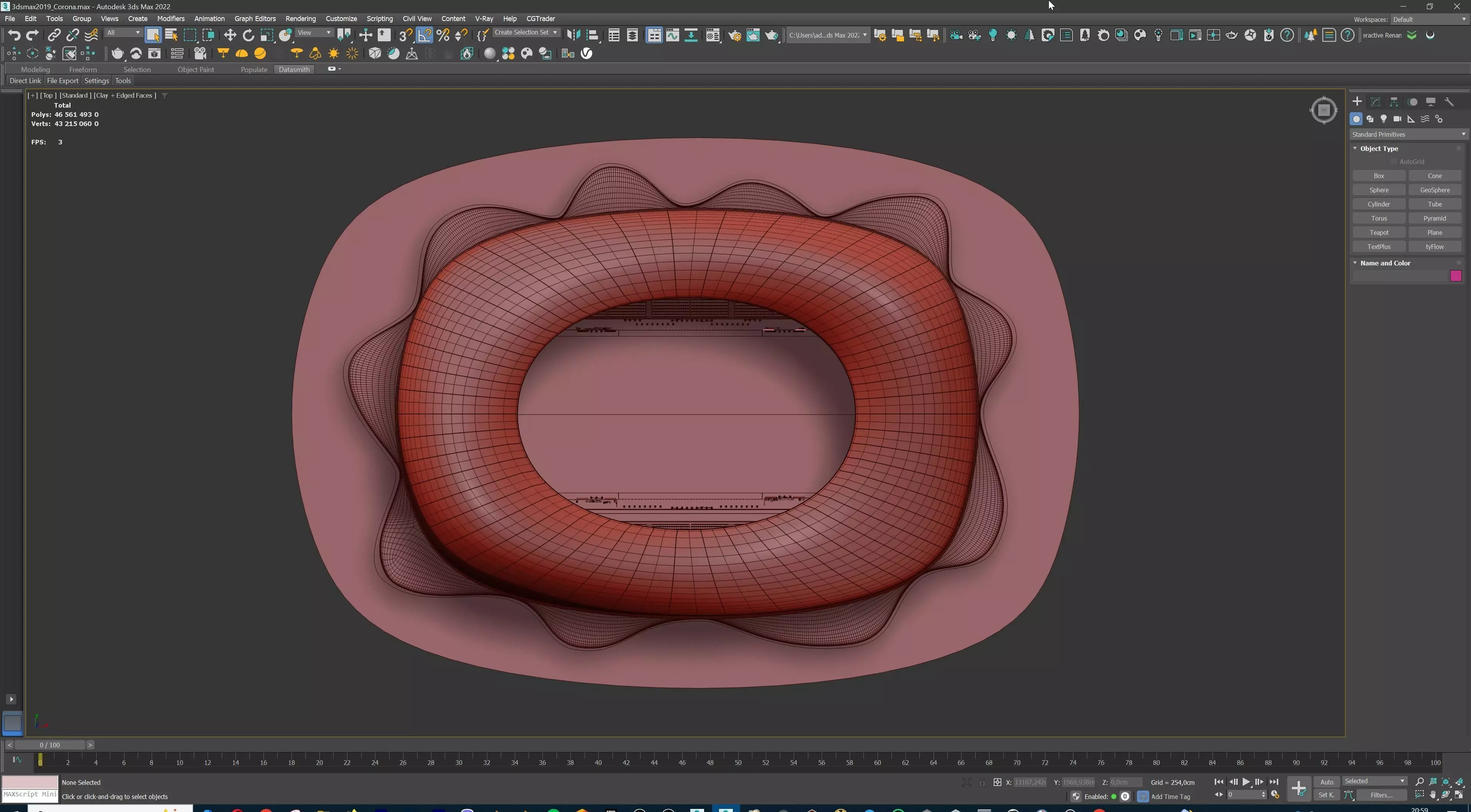Toggle the Angle Snap button
Screen dimensions: 1471x812
[x=425, y=35]
